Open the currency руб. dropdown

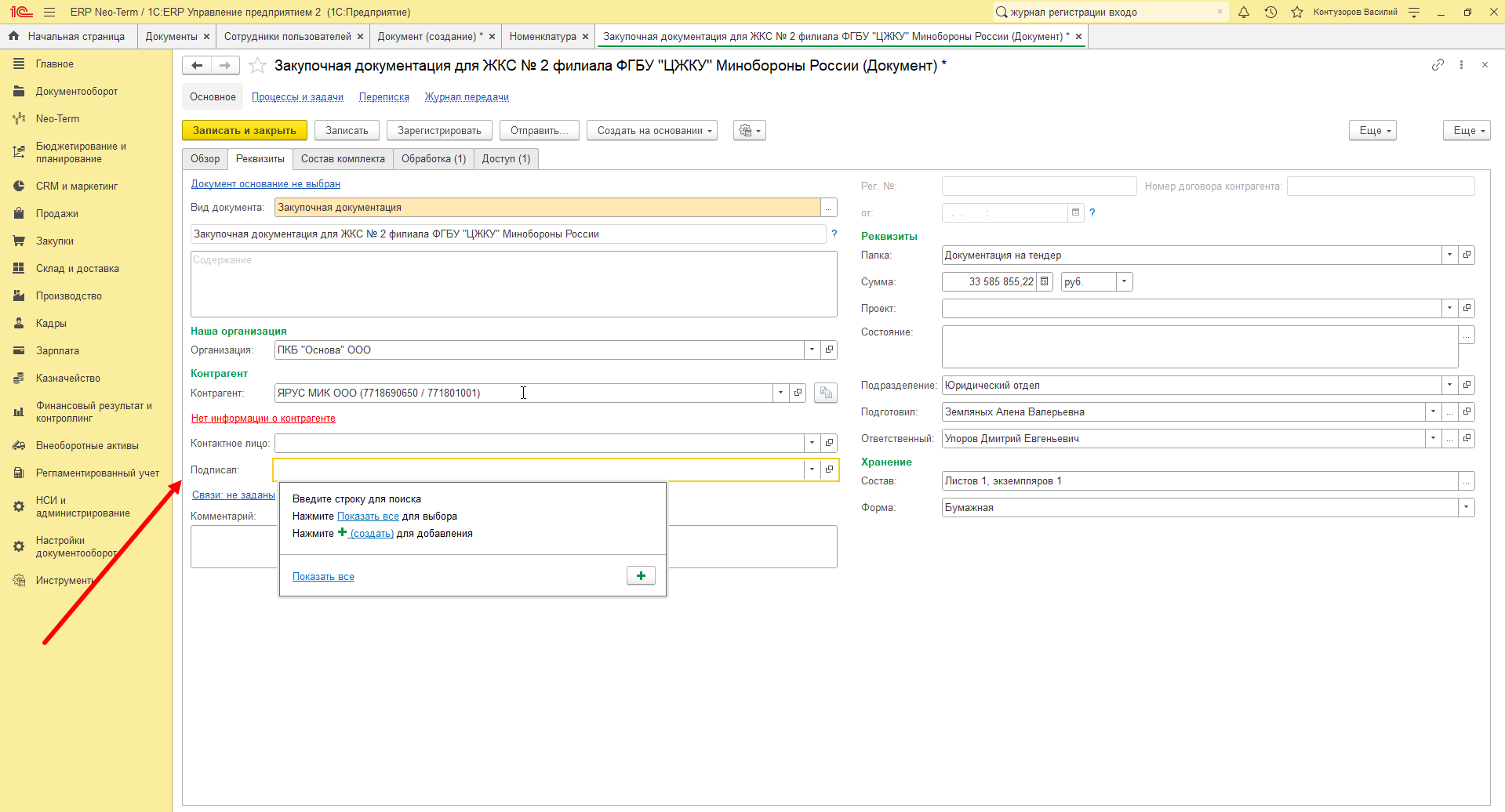1124,281
